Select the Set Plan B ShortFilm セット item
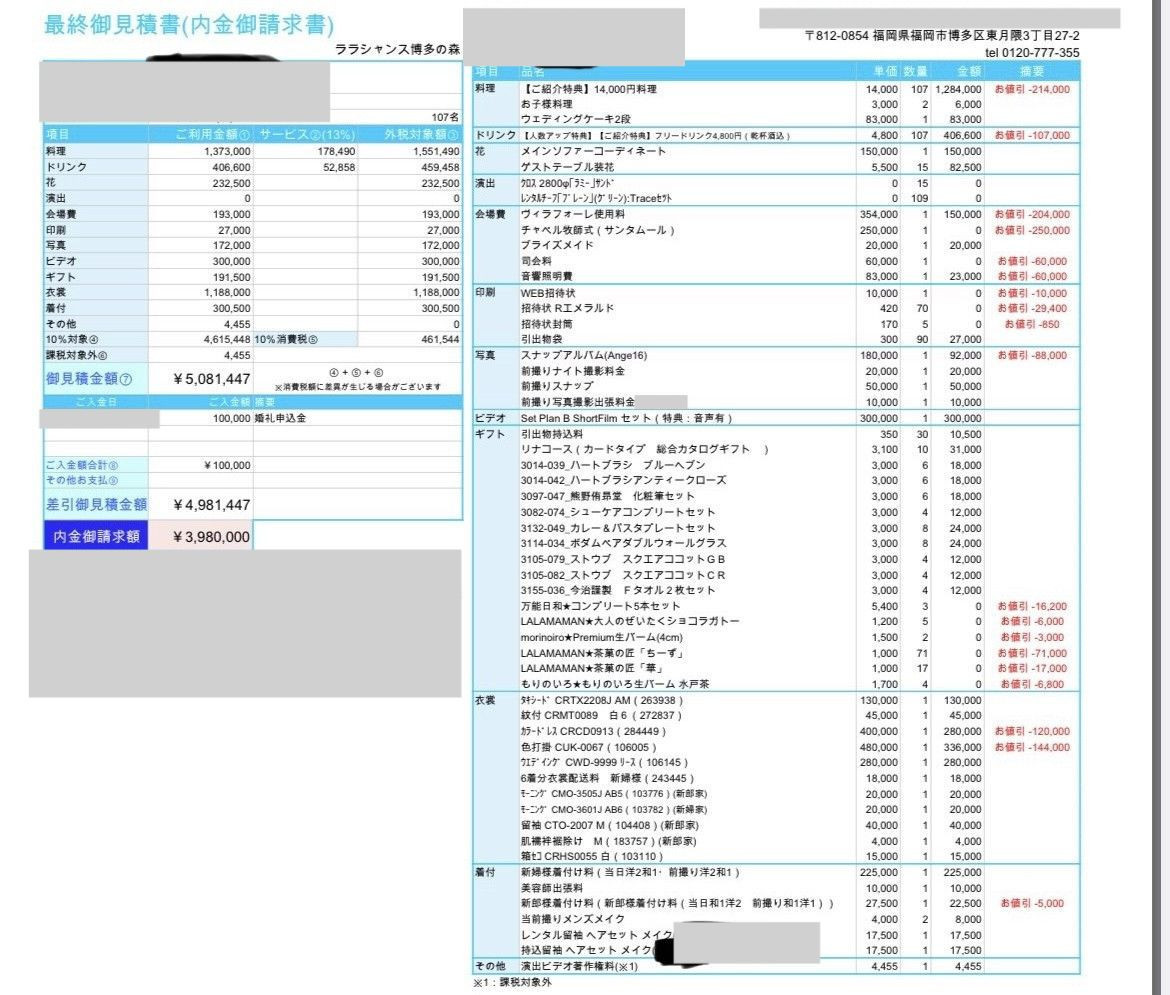1170x995 pixels. coord(626,418)
